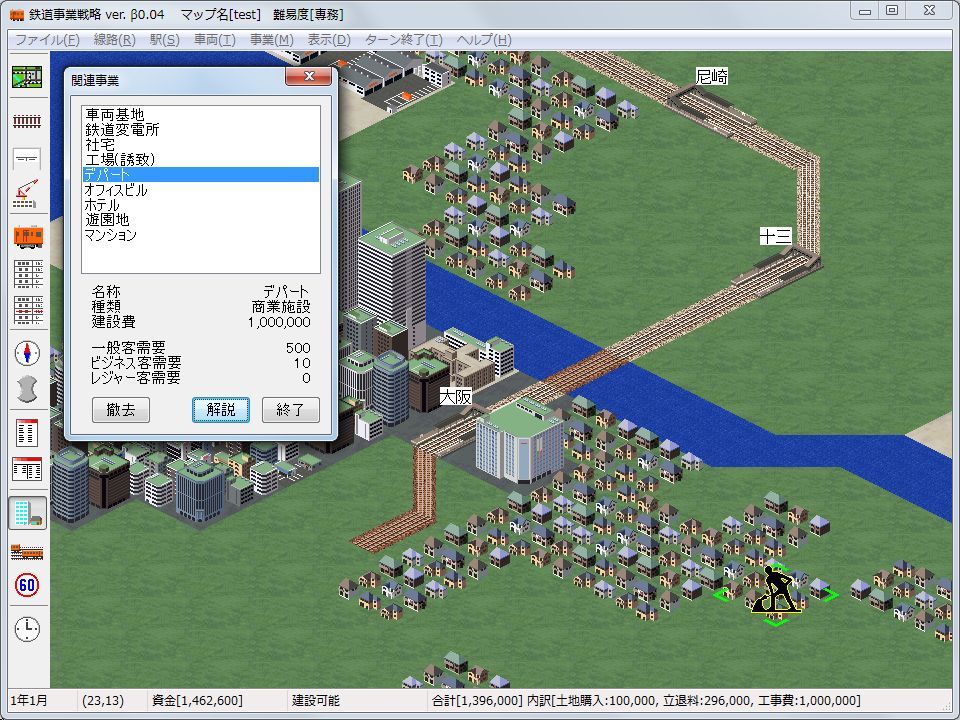
Task: Select オフィスビル in the business list
Action: coord(116,190)
